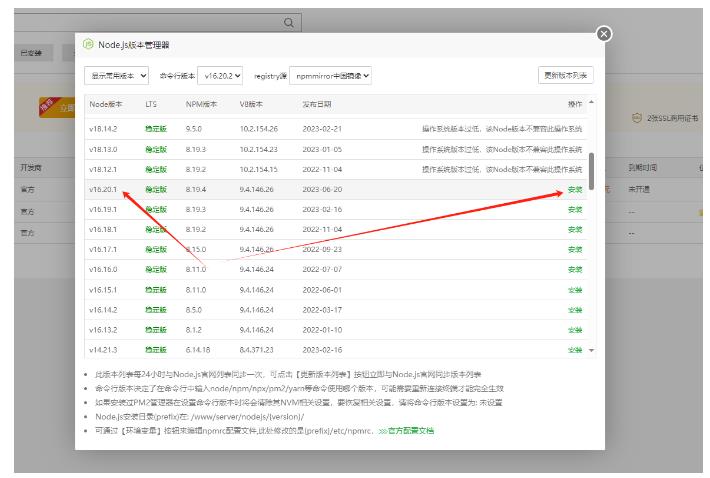Click the NPM version 8.19.4 cell
The height and width of the screenshot is (478, 710).
[196, 189]
